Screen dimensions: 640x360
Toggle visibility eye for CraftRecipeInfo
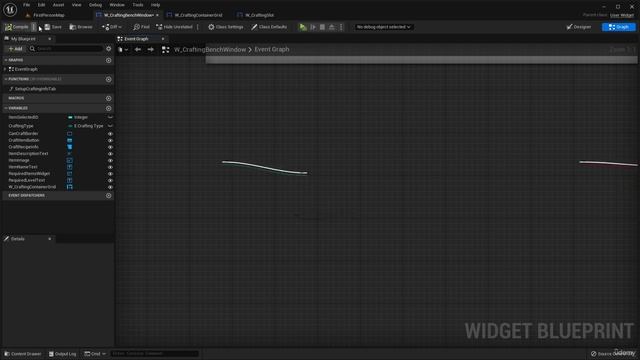[110, 147]
